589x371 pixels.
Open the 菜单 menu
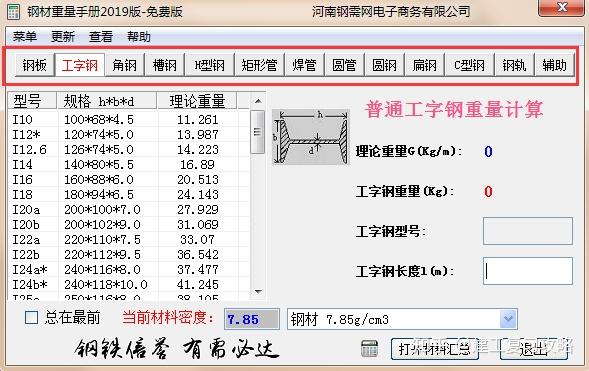(x=25, y=37)
